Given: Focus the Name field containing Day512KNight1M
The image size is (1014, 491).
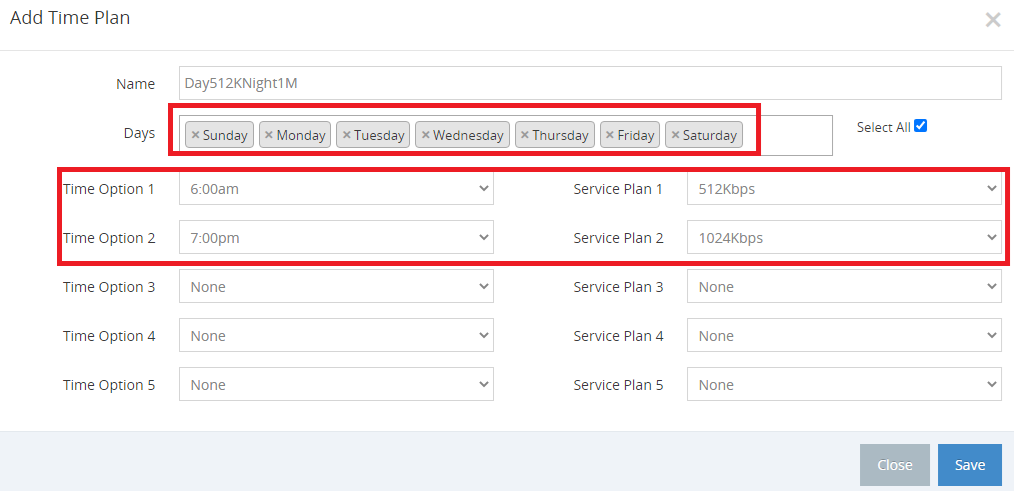Looking at the screenshot, I should (590, 83).
